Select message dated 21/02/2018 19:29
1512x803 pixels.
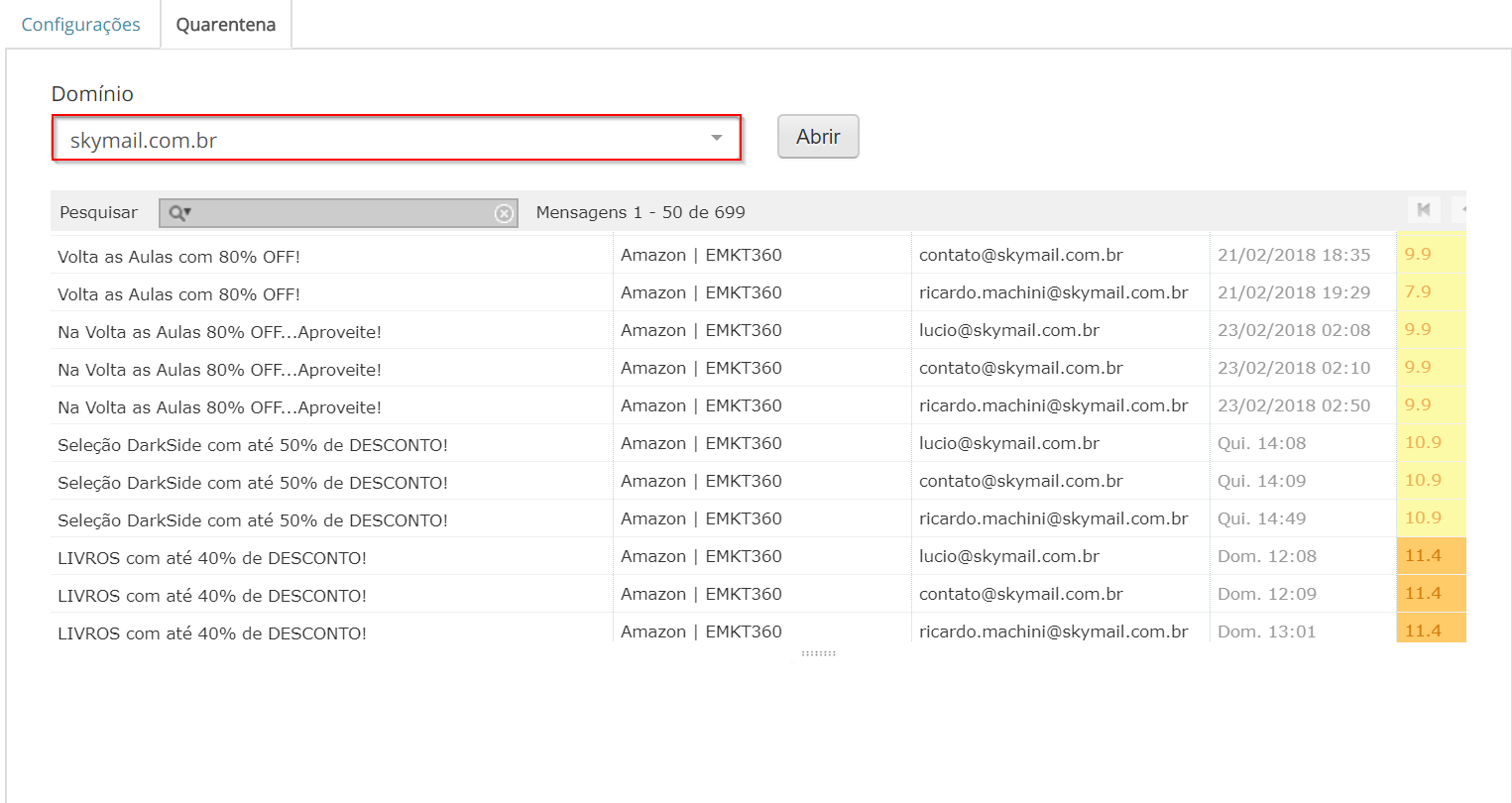point(1293,292)
